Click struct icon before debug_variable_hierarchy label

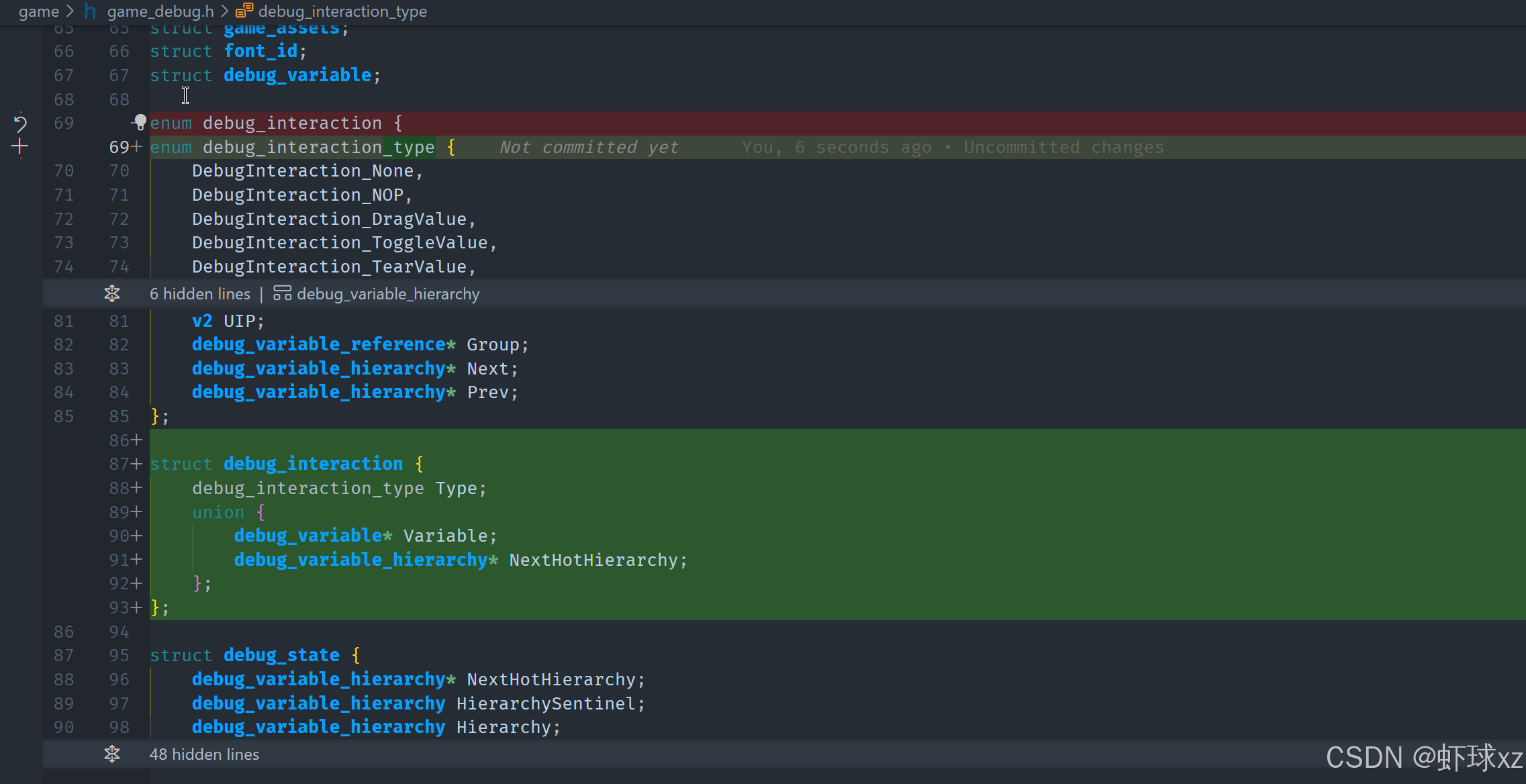coord(283,293)
